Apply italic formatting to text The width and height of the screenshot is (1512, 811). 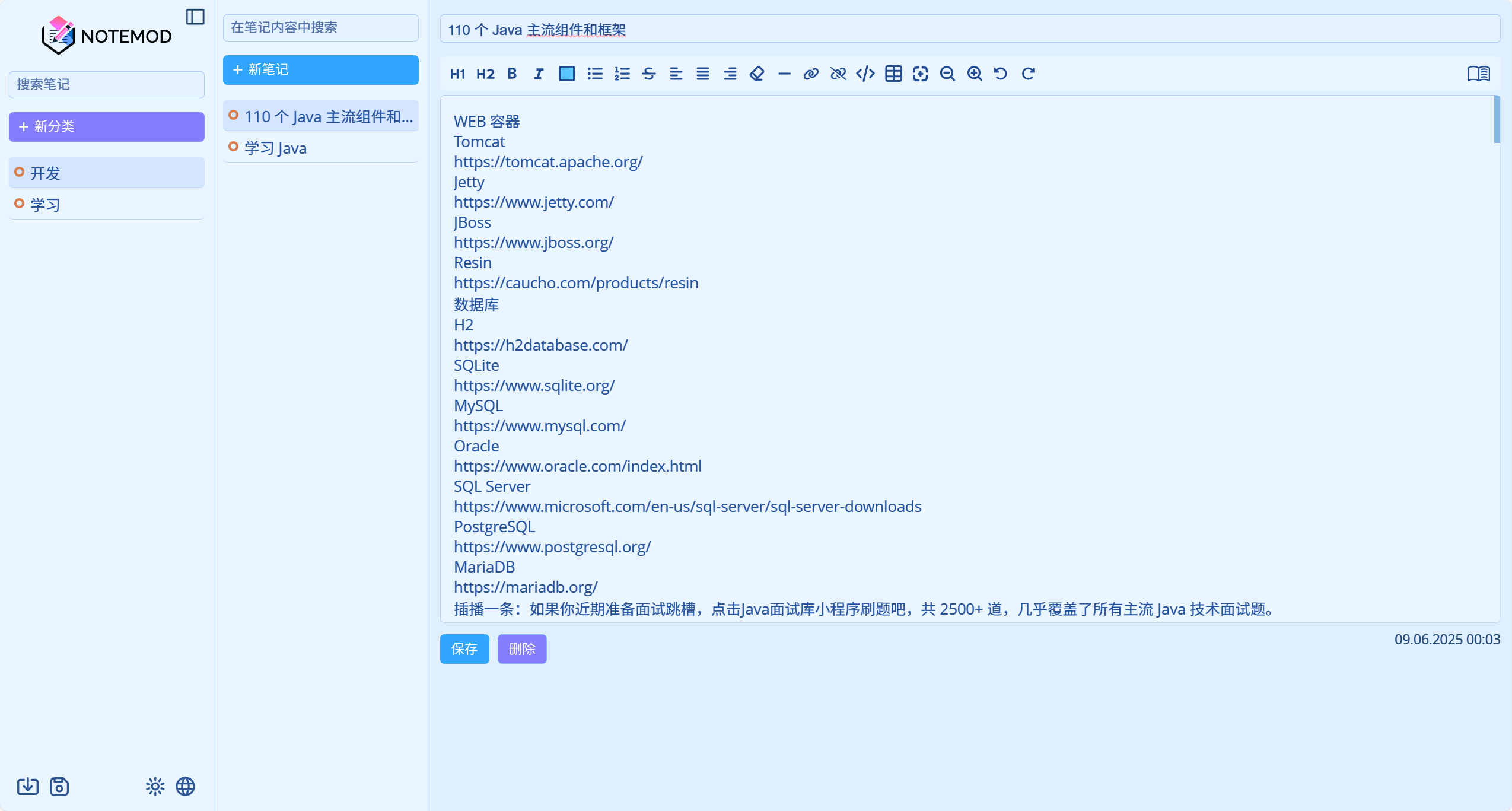(x=539, y=74)
